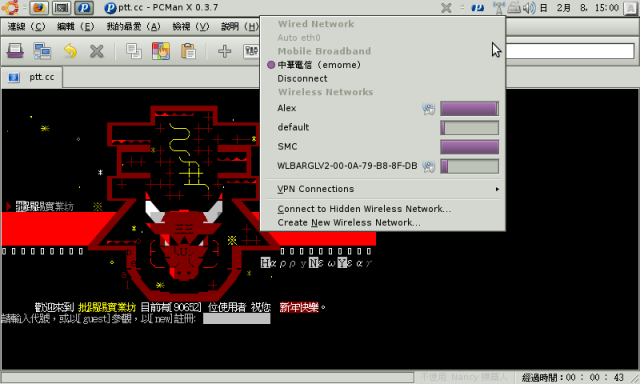Click the PCMan icon in title bar
Viewport: 640px width, 384px height.
pos(110,7)
